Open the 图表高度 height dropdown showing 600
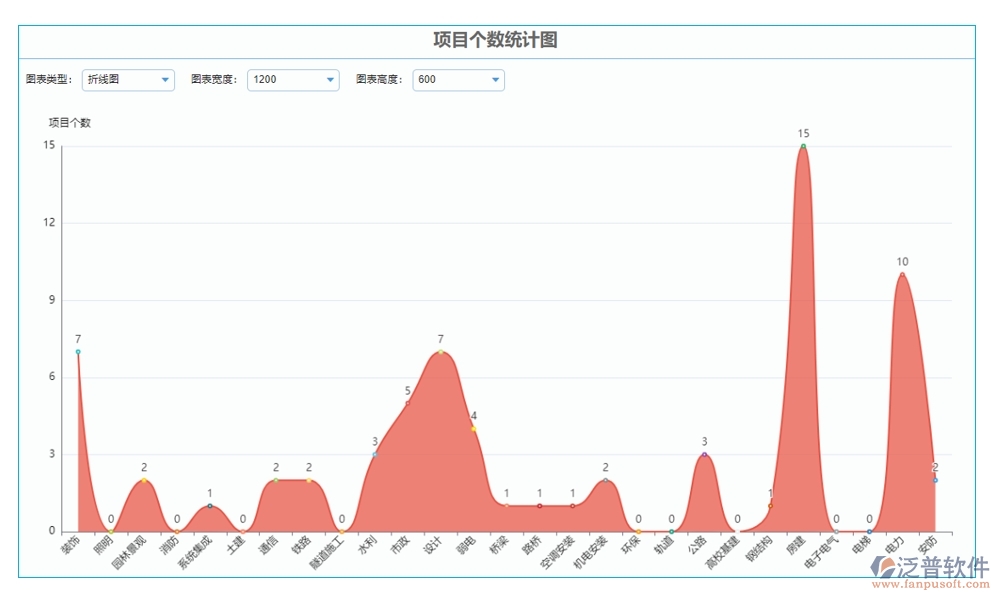Image resolution: width=1000 pixels, height=600 pixels. coord(458,80)
